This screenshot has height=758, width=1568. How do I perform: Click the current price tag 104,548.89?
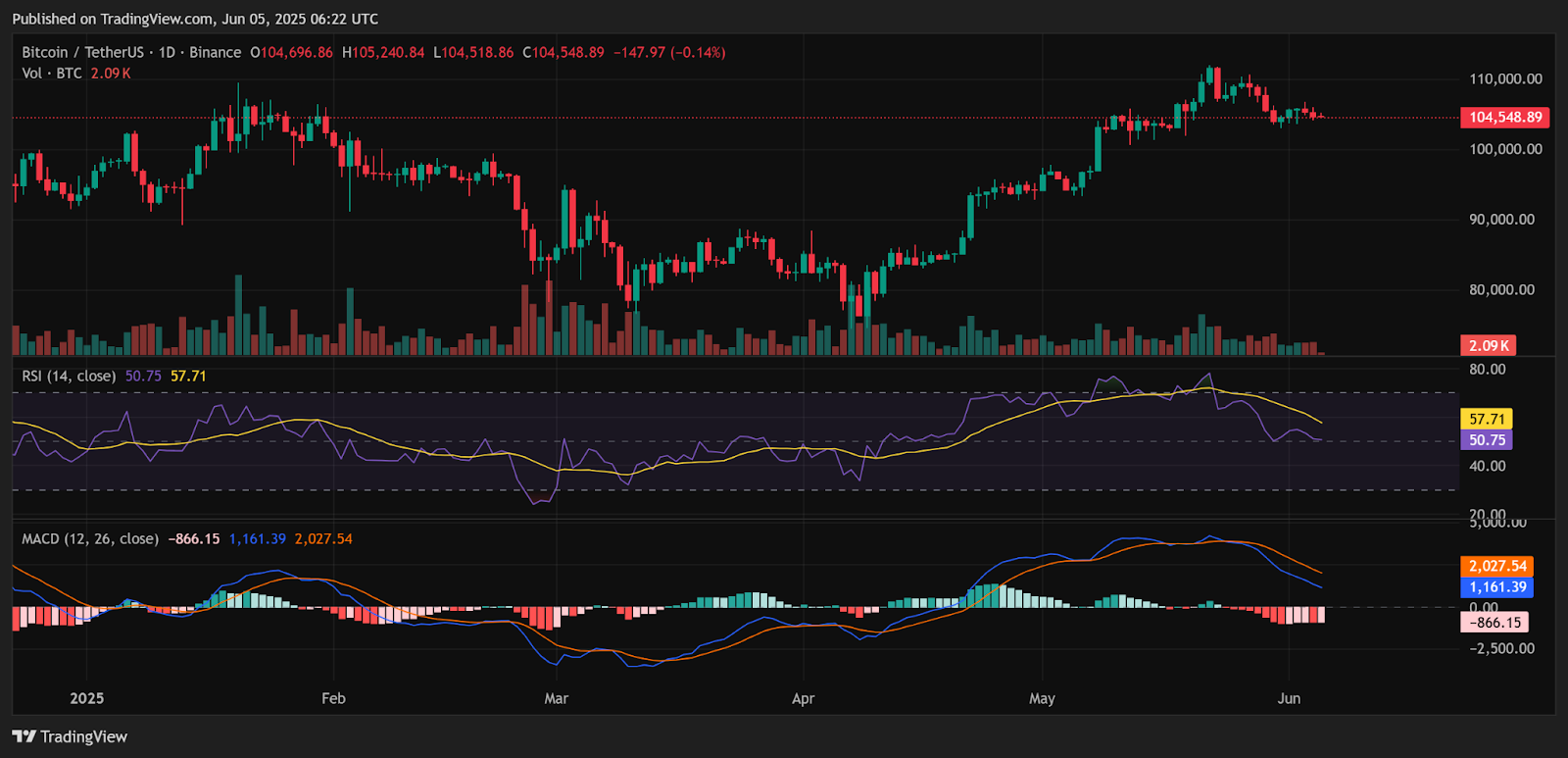(x=1505, y=118)
